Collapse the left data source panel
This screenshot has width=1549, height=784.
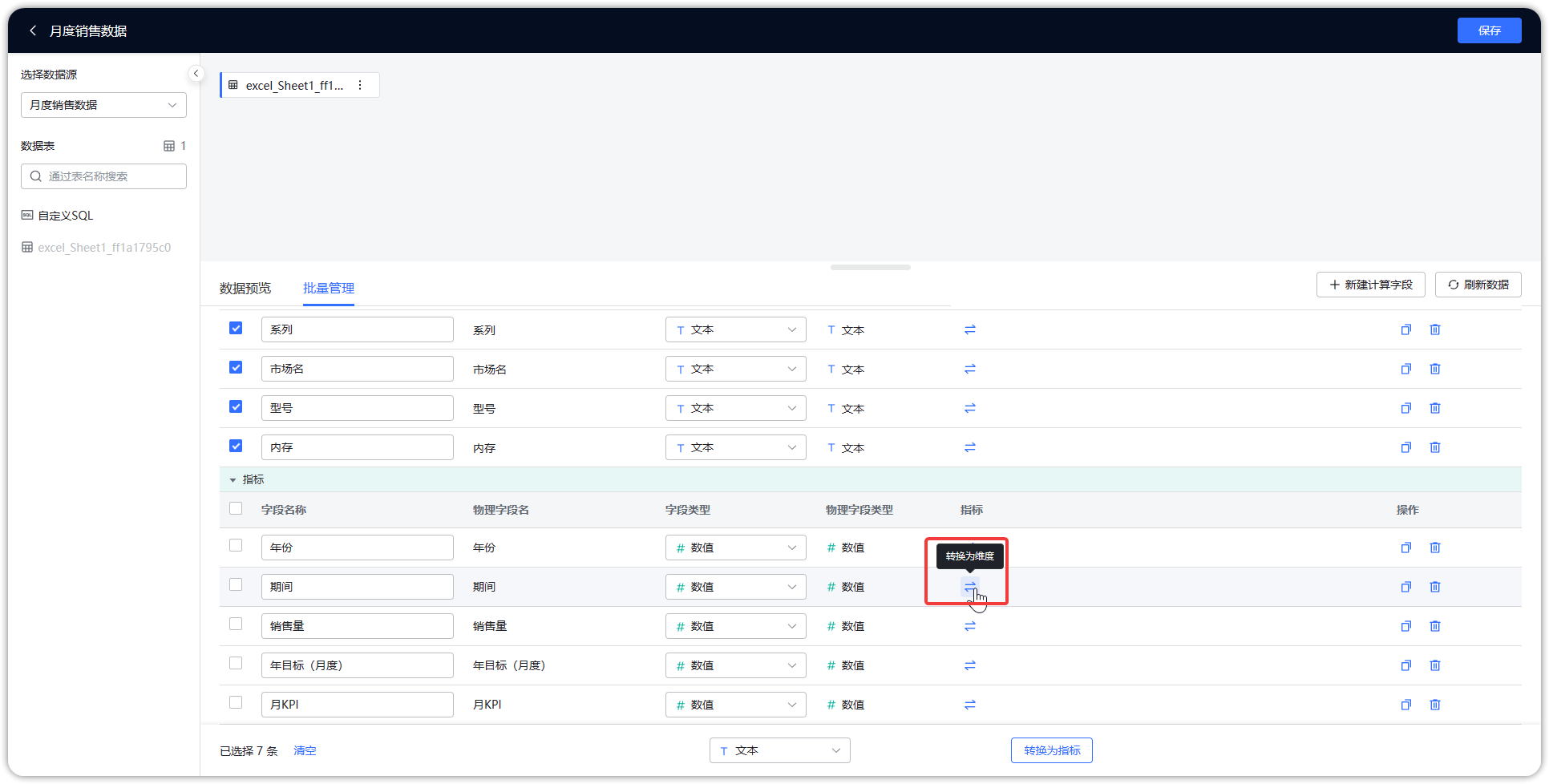click(x=196, y=73)
